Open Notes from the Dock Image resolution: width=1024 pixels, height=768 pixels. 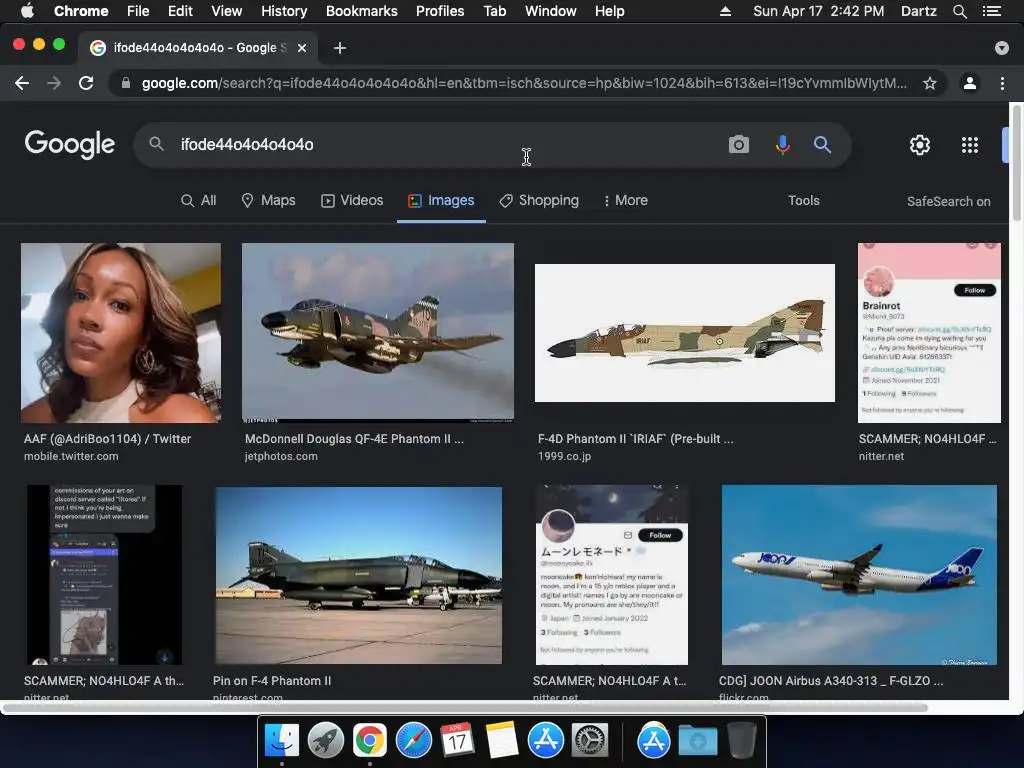click(x=502, y=740)
